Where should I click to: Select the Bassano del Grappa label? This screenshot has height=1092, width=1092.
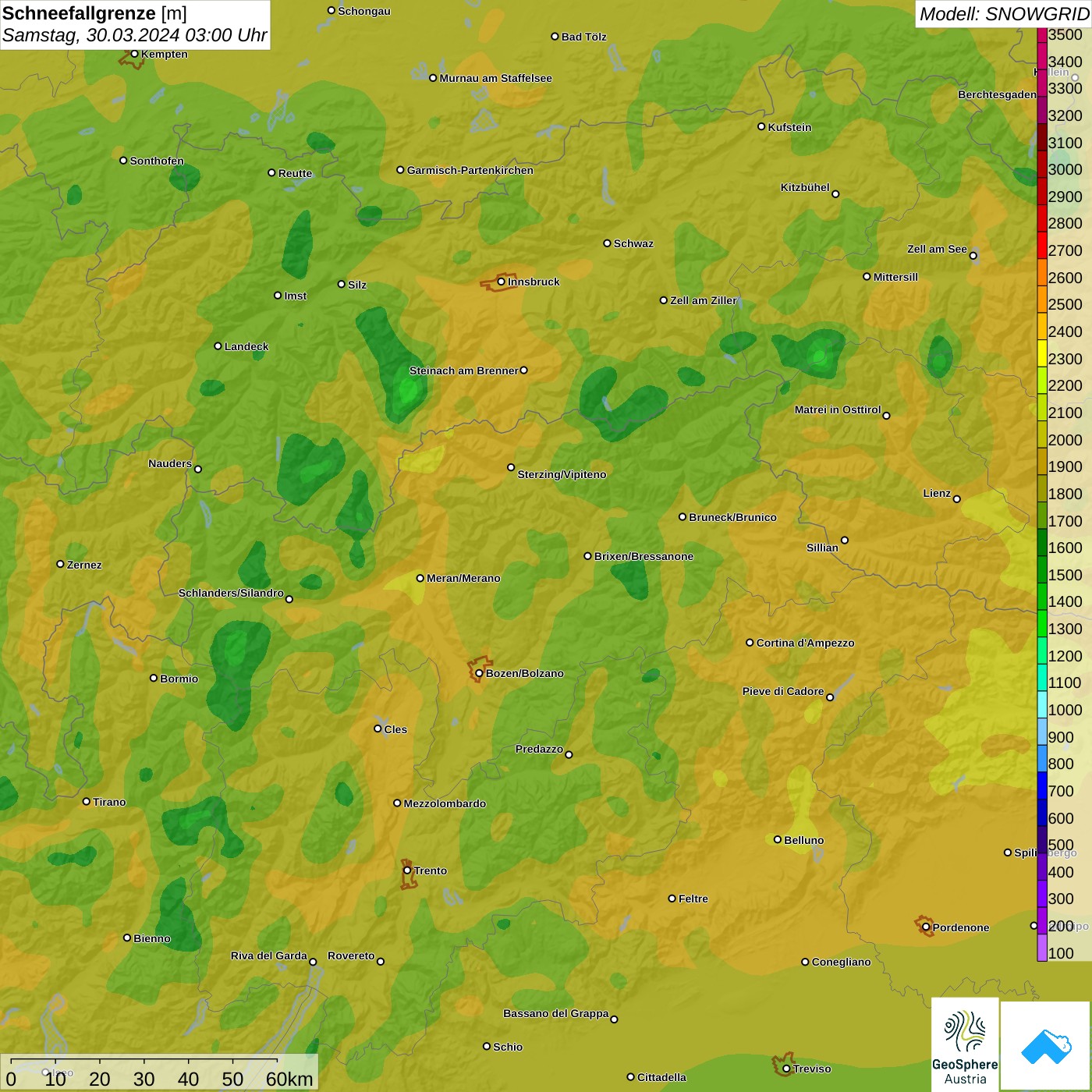point(556,1013)
